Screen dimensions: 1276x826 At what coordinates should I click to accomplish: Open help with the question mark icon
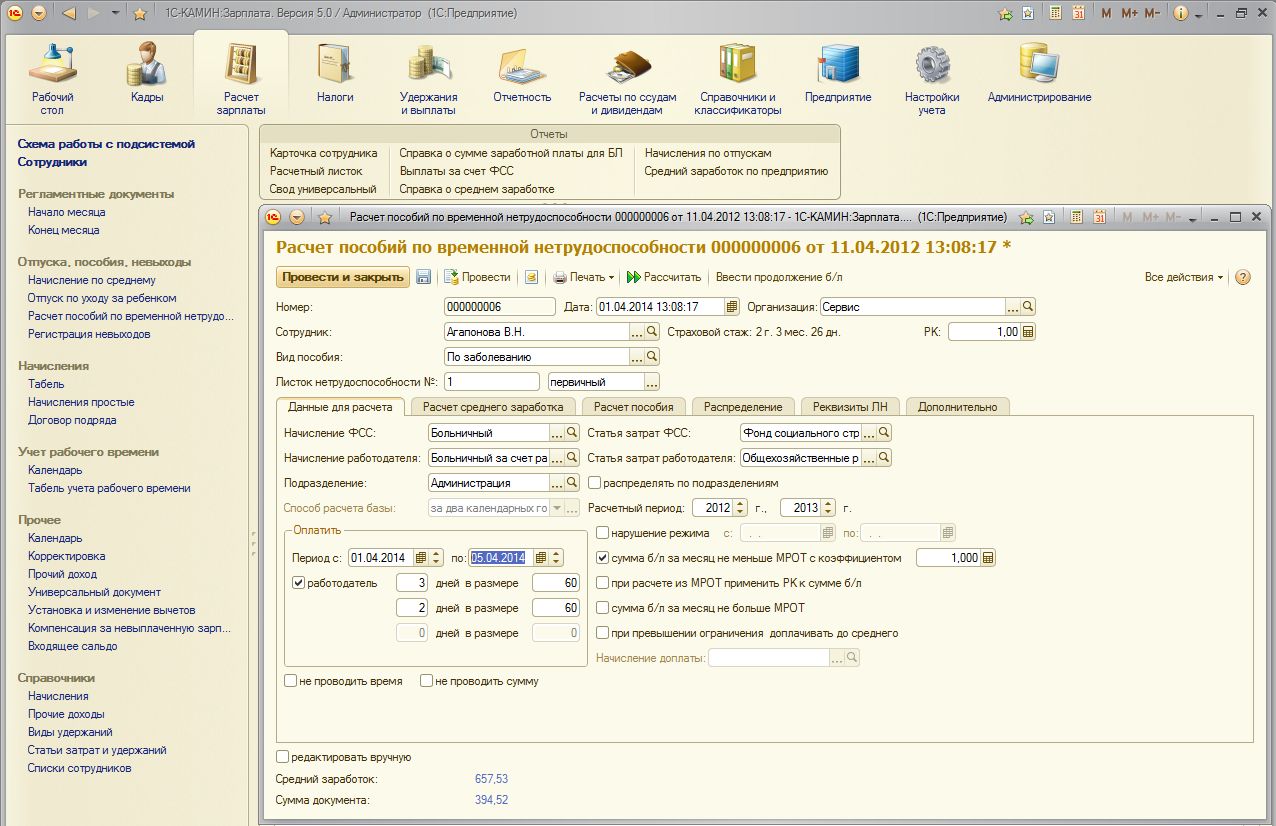click(x=1243, y=277)
